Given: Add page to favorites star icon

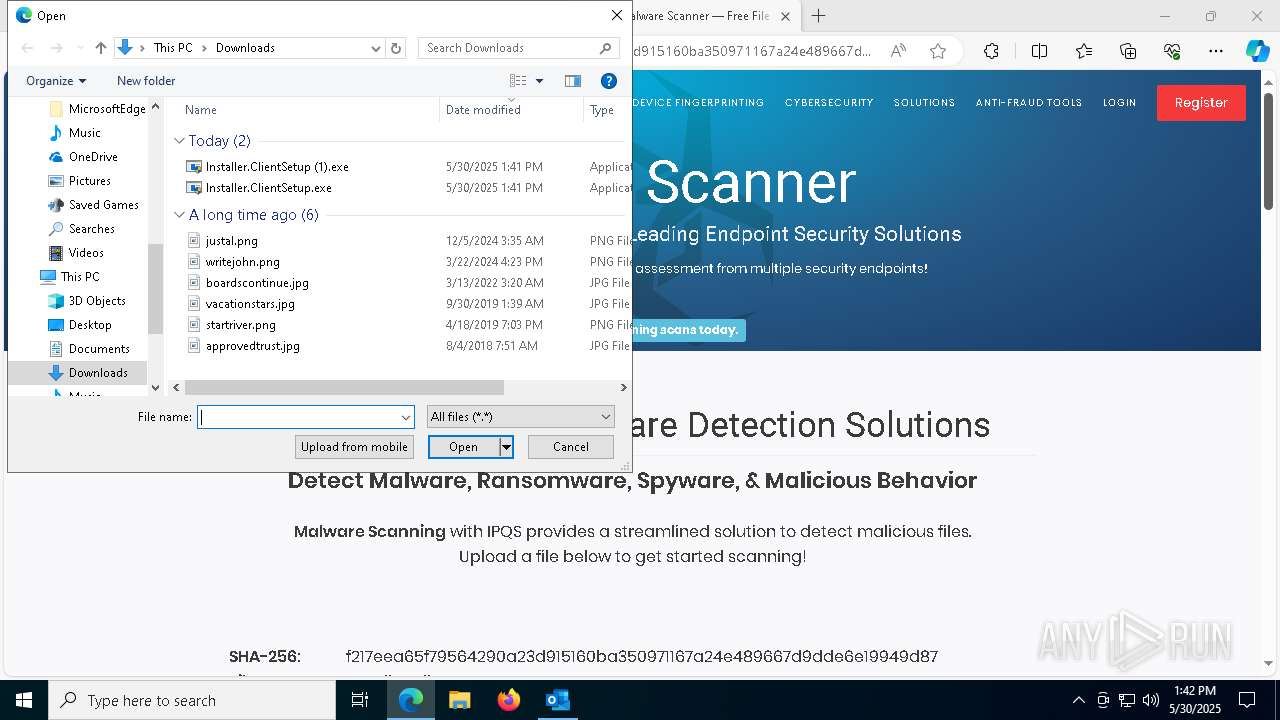Looking at the screenshot, I should point(938,51).
